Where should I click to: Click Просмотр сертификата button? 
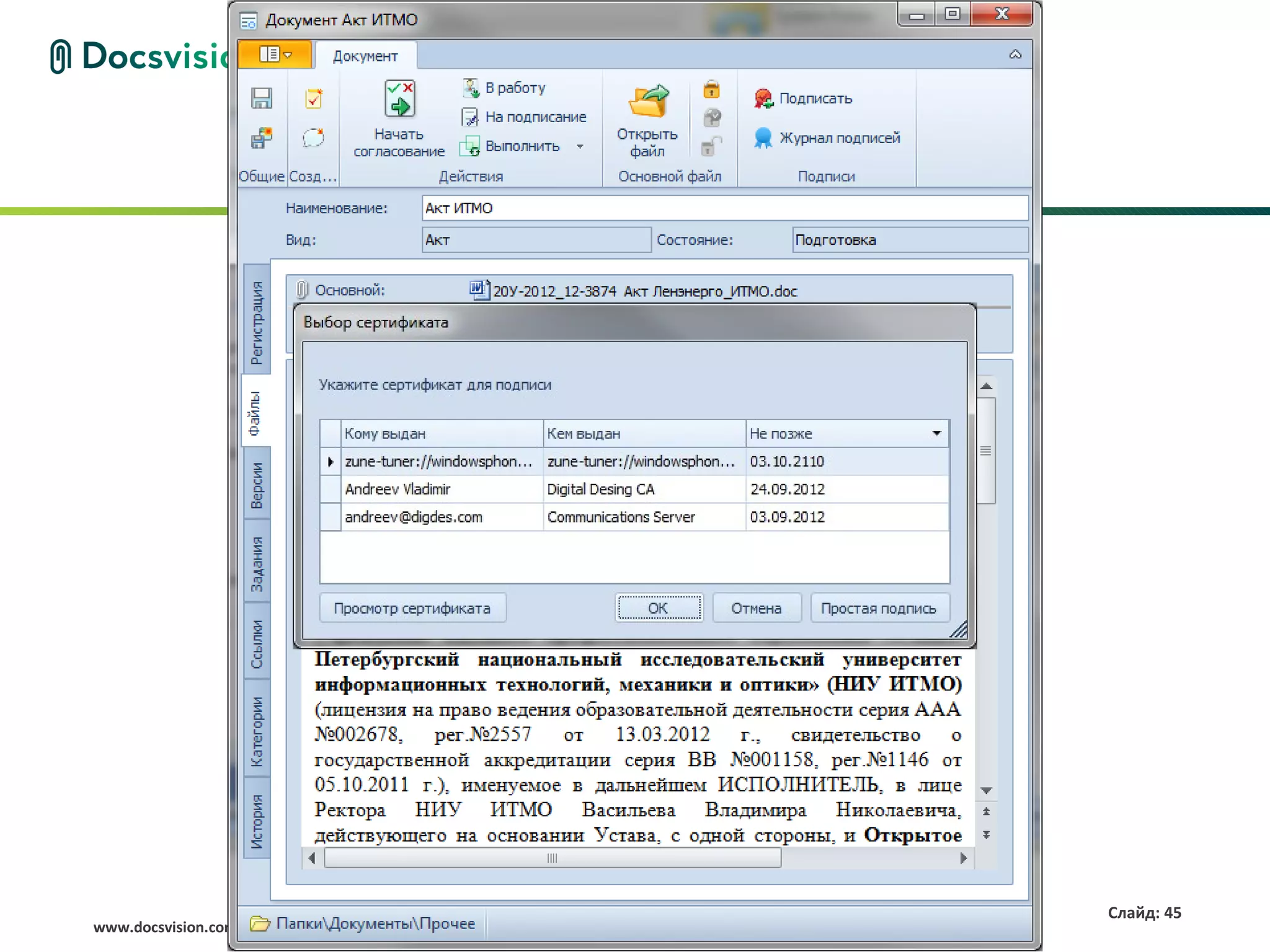[x=412, y=608]
